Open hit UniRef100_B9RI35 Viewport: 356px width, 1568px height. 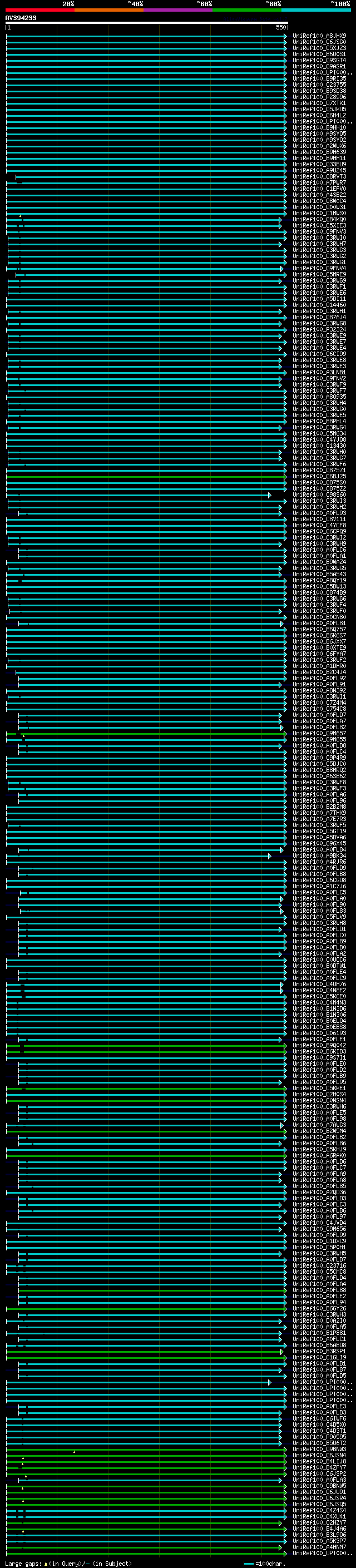[x=319, y=78]
